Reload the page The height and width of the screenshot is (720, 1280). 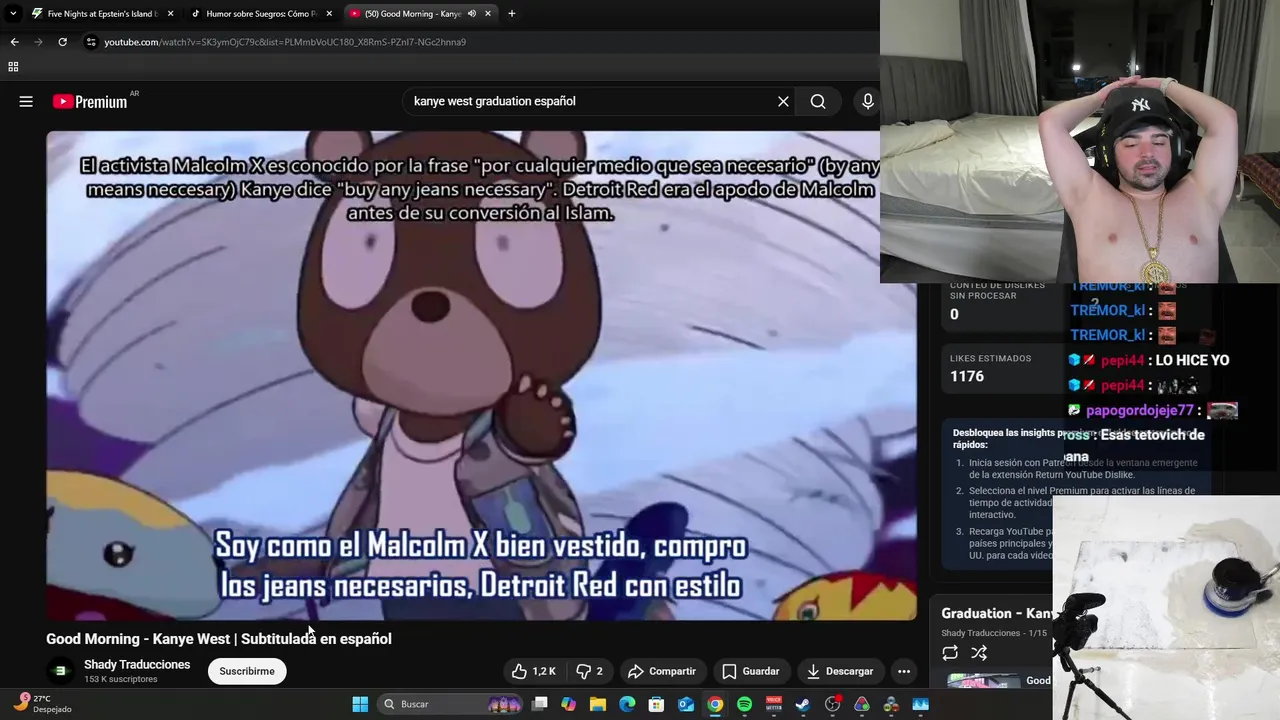coord(62,42)
